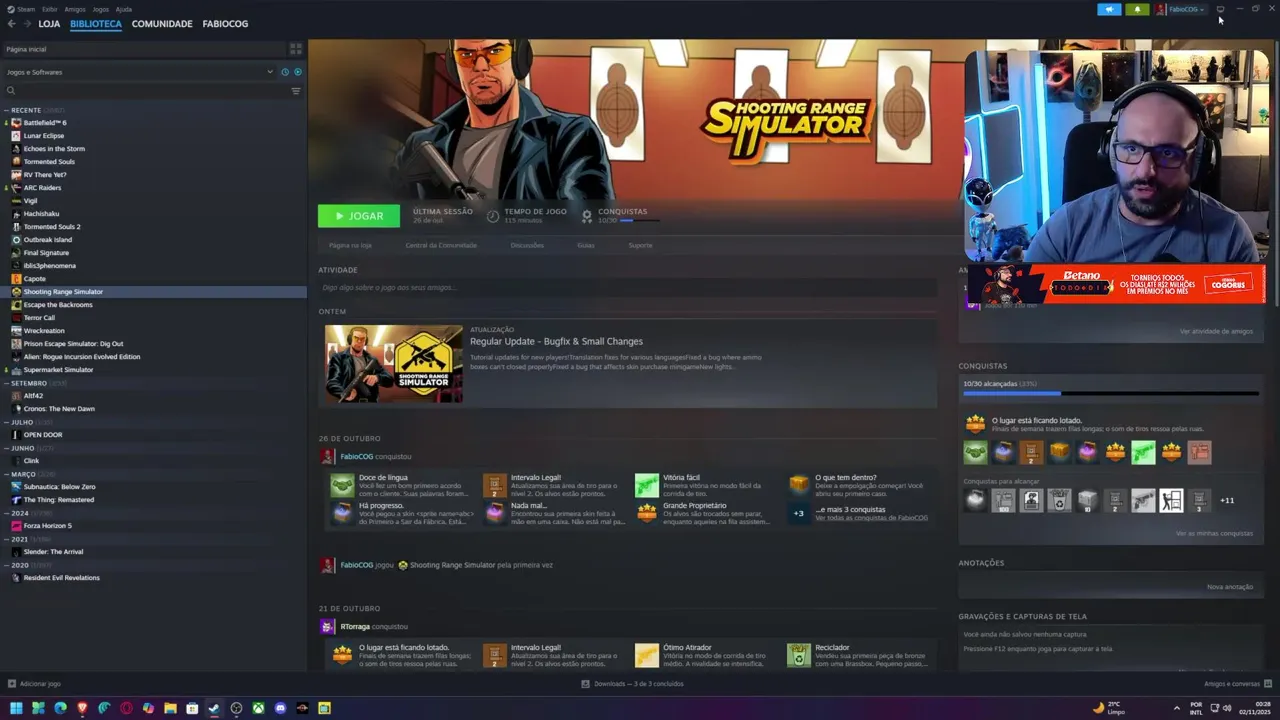This screenshot has height=720, width=1280.
Task: Open Grande Proprietário achievement icon
Action: [647, 513]
